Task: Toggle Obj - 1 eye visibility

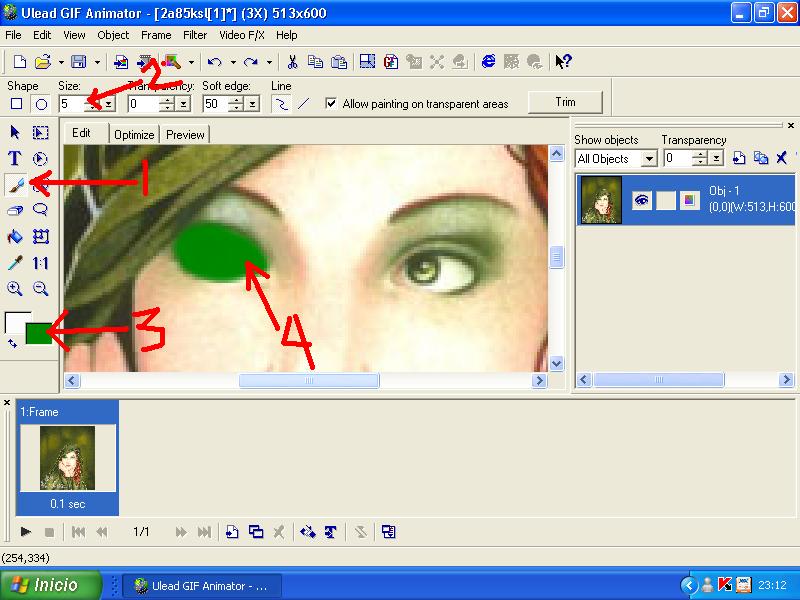Action: [641, 200]
